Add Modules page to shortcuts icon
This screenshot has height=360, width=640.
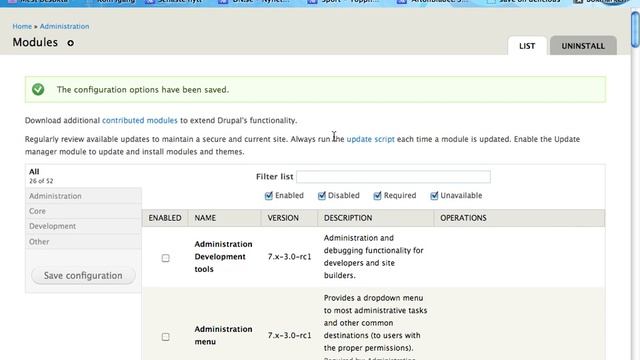[x=71, y=43]
